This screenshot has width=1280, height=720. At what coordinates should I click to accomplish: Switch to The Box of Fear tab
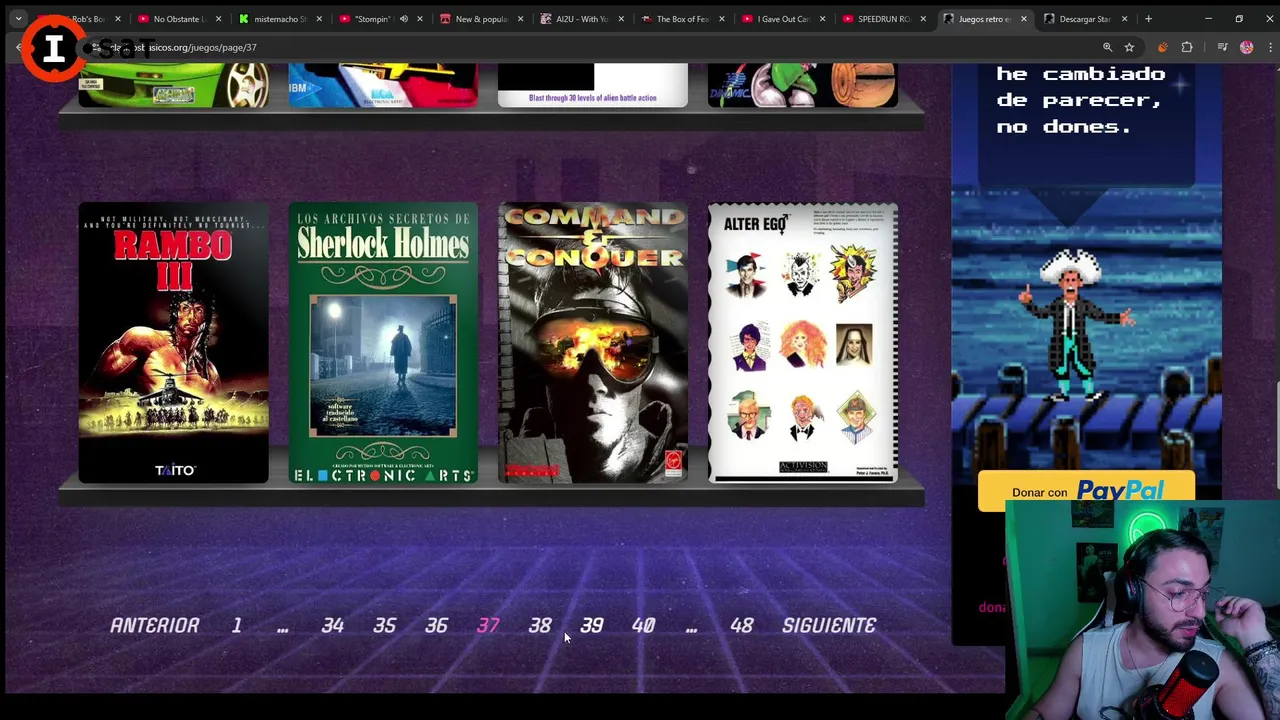click(682, 19)
